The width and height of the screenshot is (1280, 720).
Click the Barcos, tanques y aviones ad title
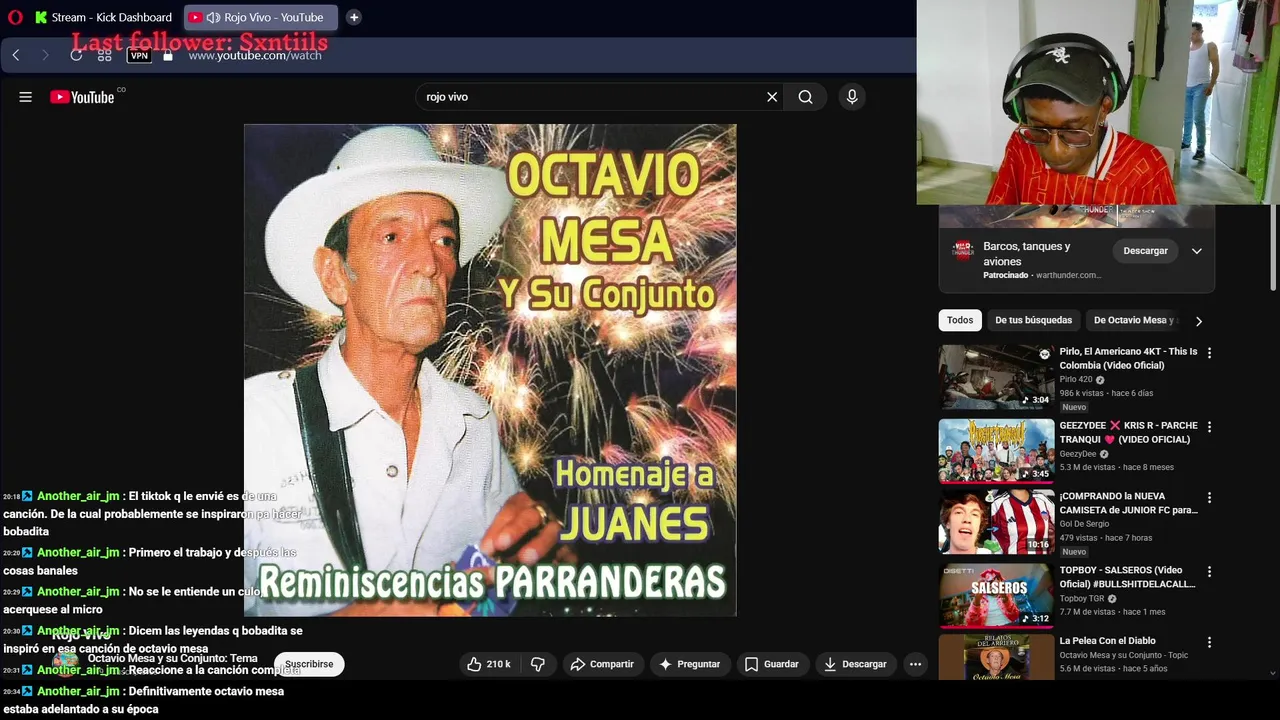pos(1027,254)
